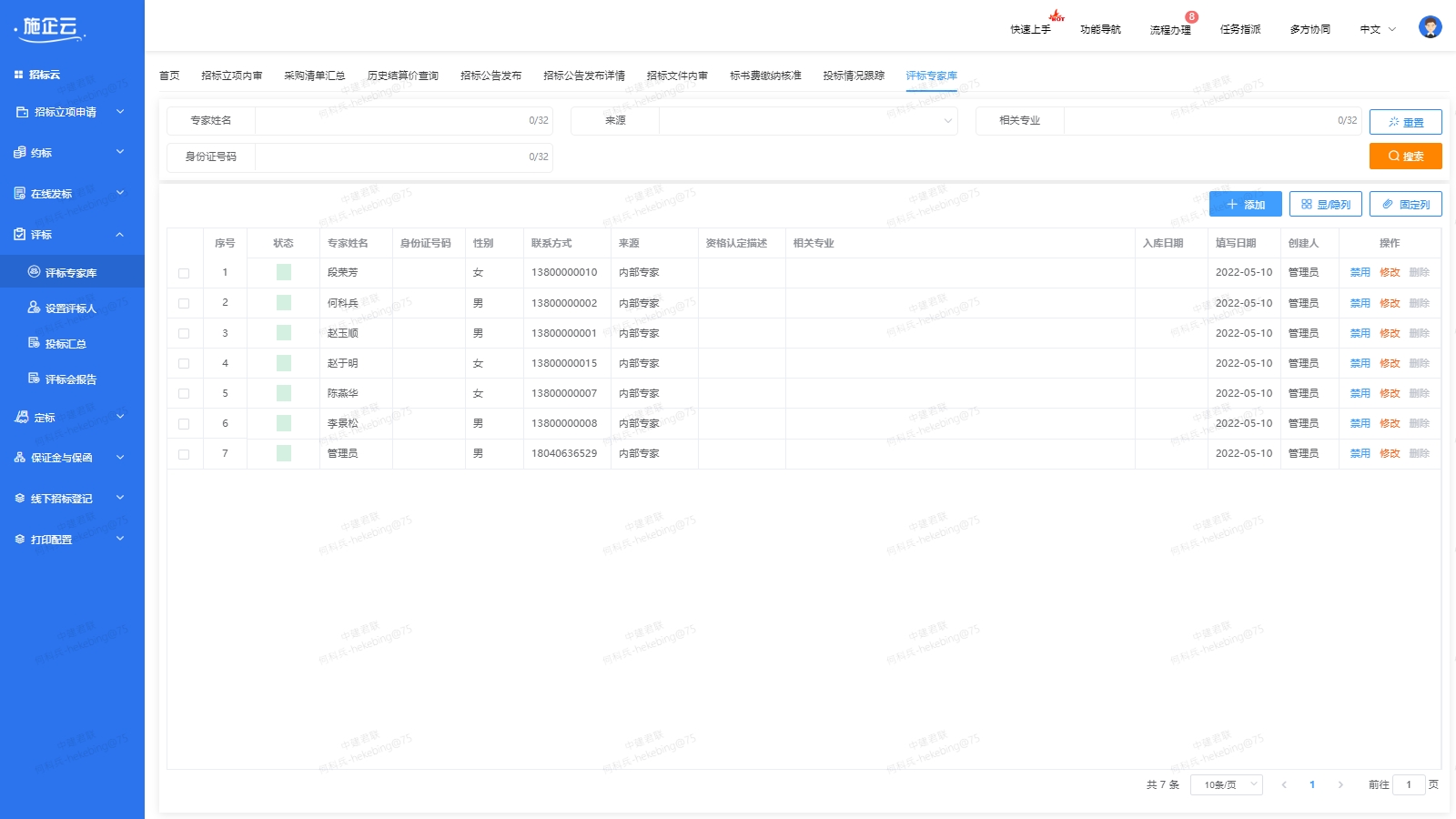Expand the 在线发标 sidebar menu
Image resolution: width=1456 pixels, height=819 pixels.
coord(120,193)
